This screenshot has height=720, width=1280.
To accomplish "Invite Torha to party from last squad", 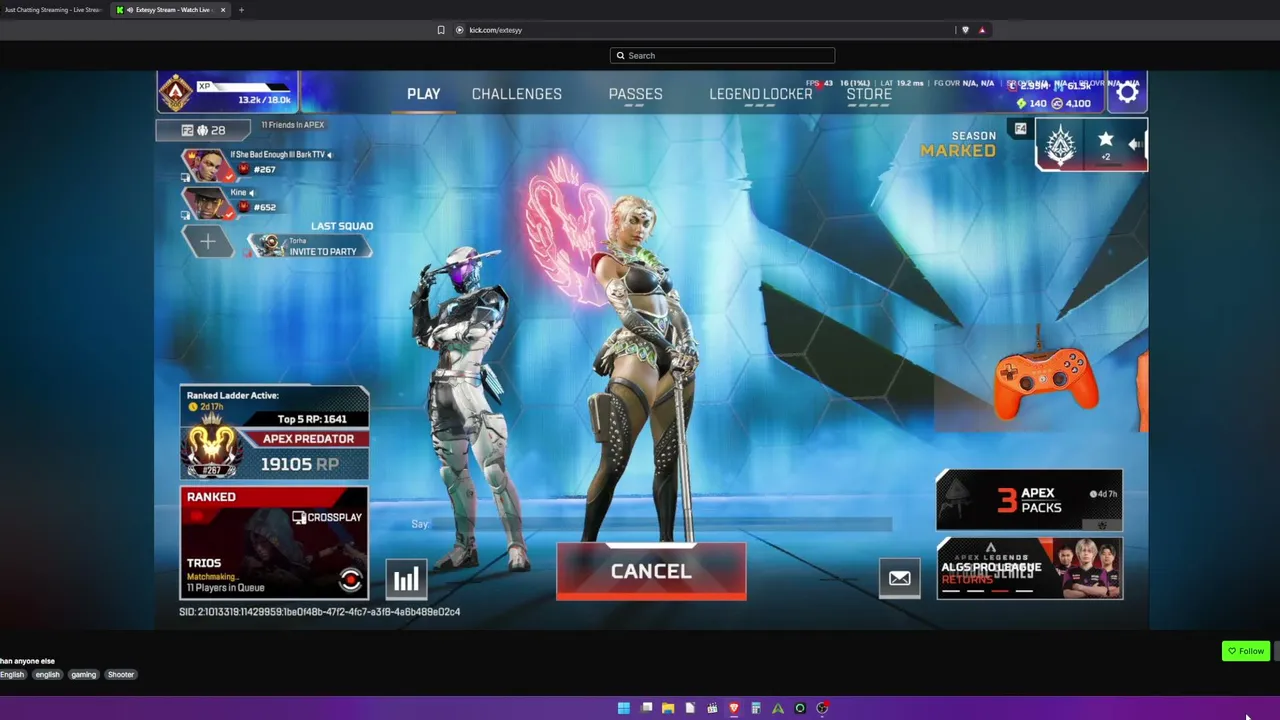I will (x=311, y=246).
